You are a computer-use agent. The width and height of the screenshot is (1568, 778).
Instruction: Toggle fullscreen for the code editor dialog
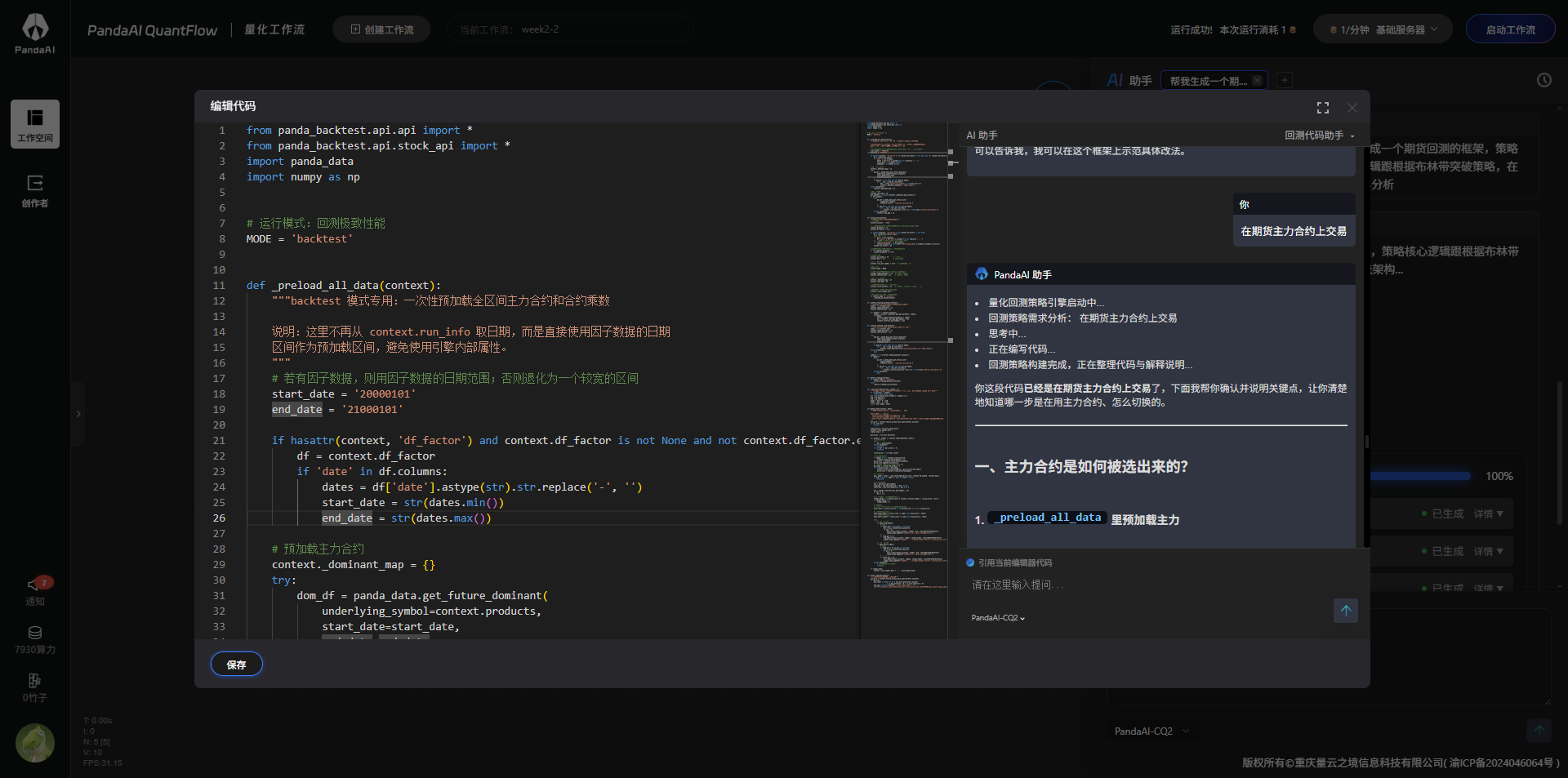click(x=1323, y=108)
